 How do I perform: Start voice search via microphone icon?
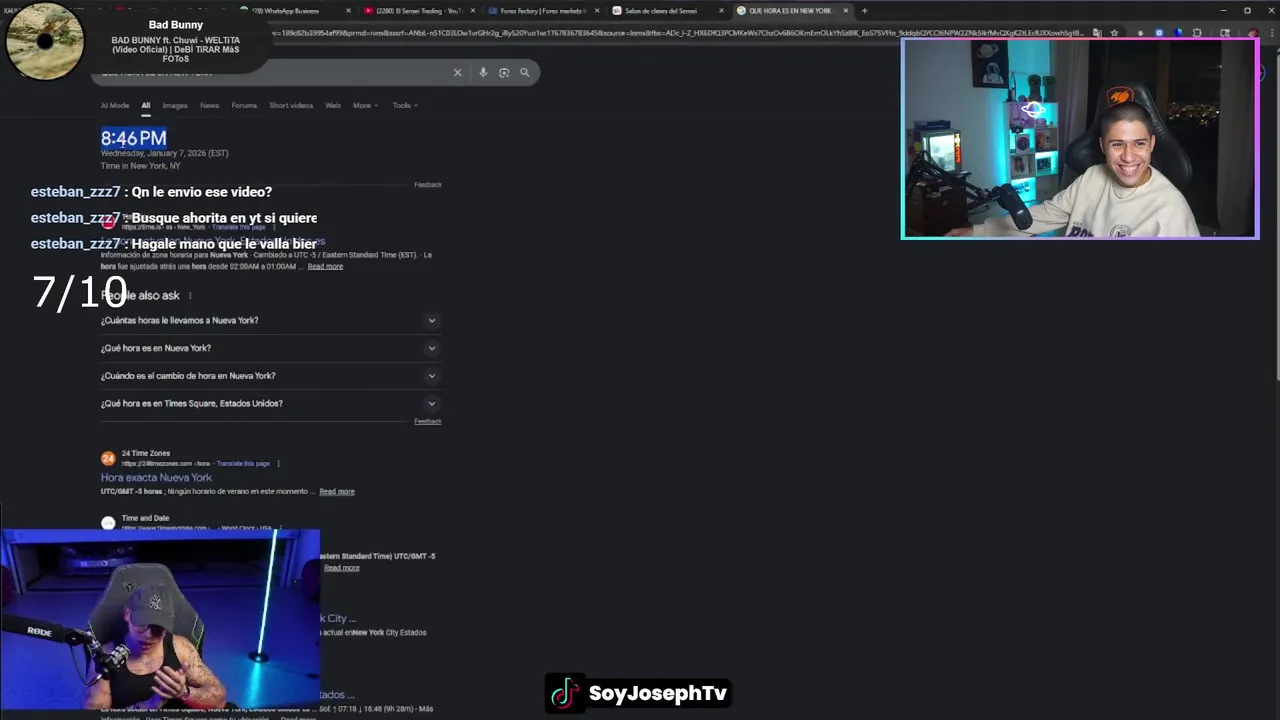tap(483, 72)
